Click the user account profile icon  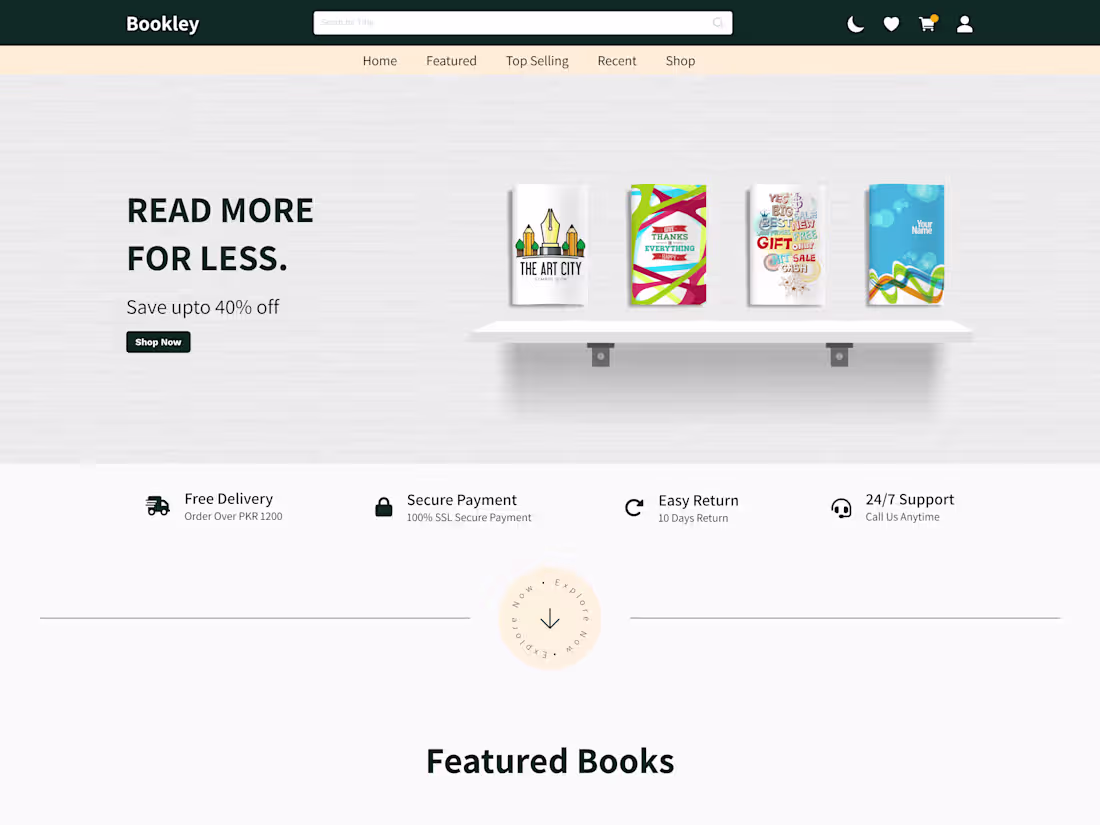(x=964, y=24)
